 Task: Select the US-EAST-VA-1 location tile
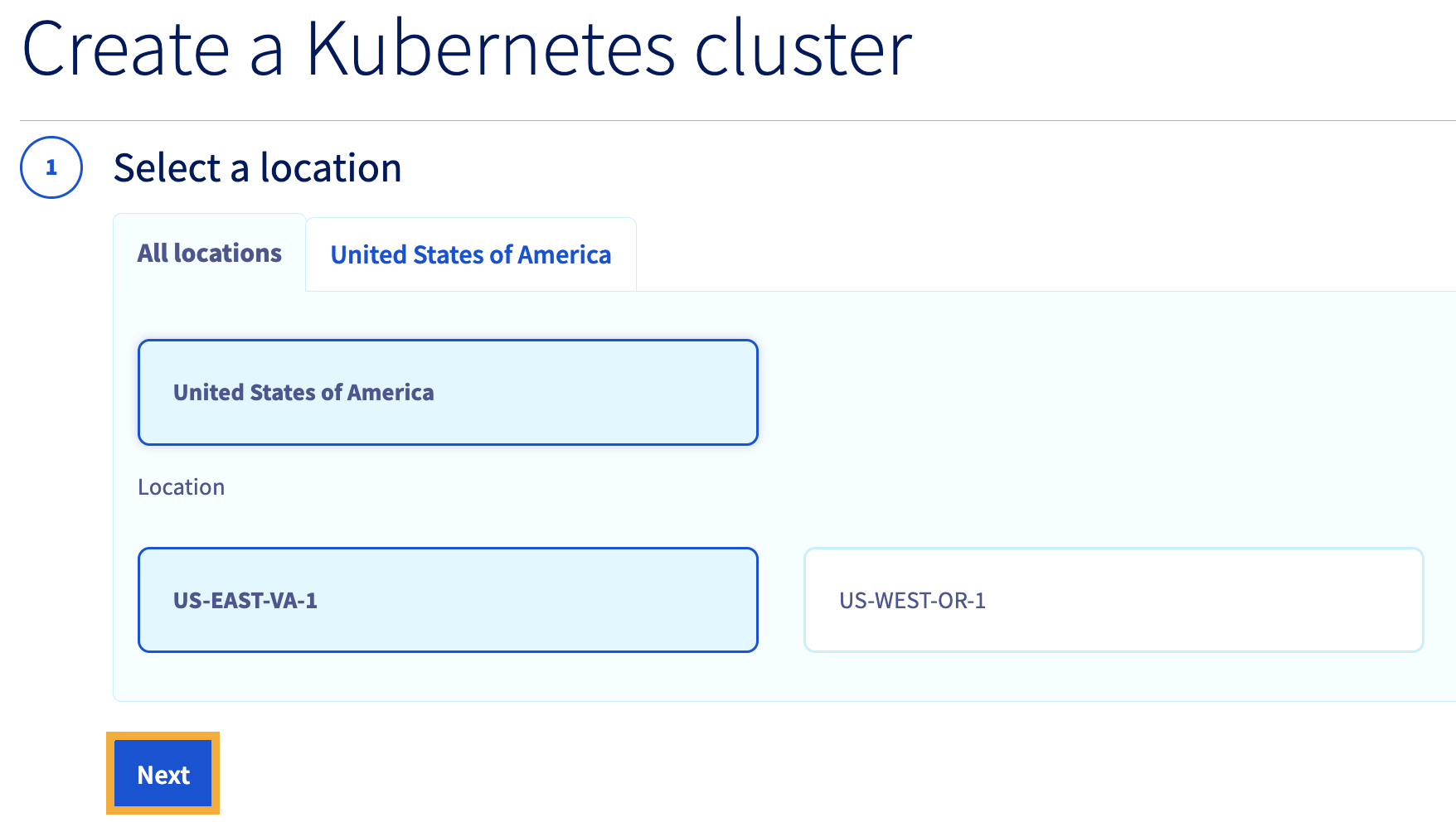coord(448,600)
